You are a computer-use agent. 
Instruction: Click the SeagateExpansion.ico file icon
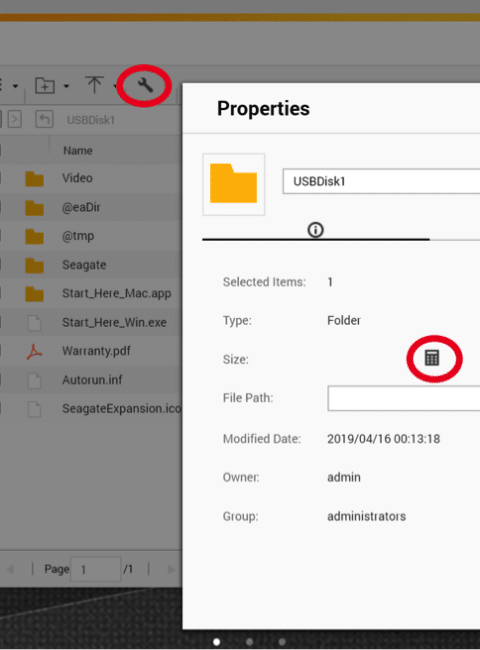[34, 409]
